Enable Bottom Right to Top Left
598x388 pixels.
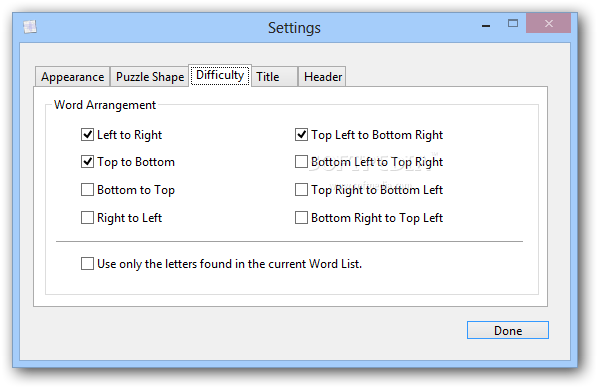[x=301, y=217]
